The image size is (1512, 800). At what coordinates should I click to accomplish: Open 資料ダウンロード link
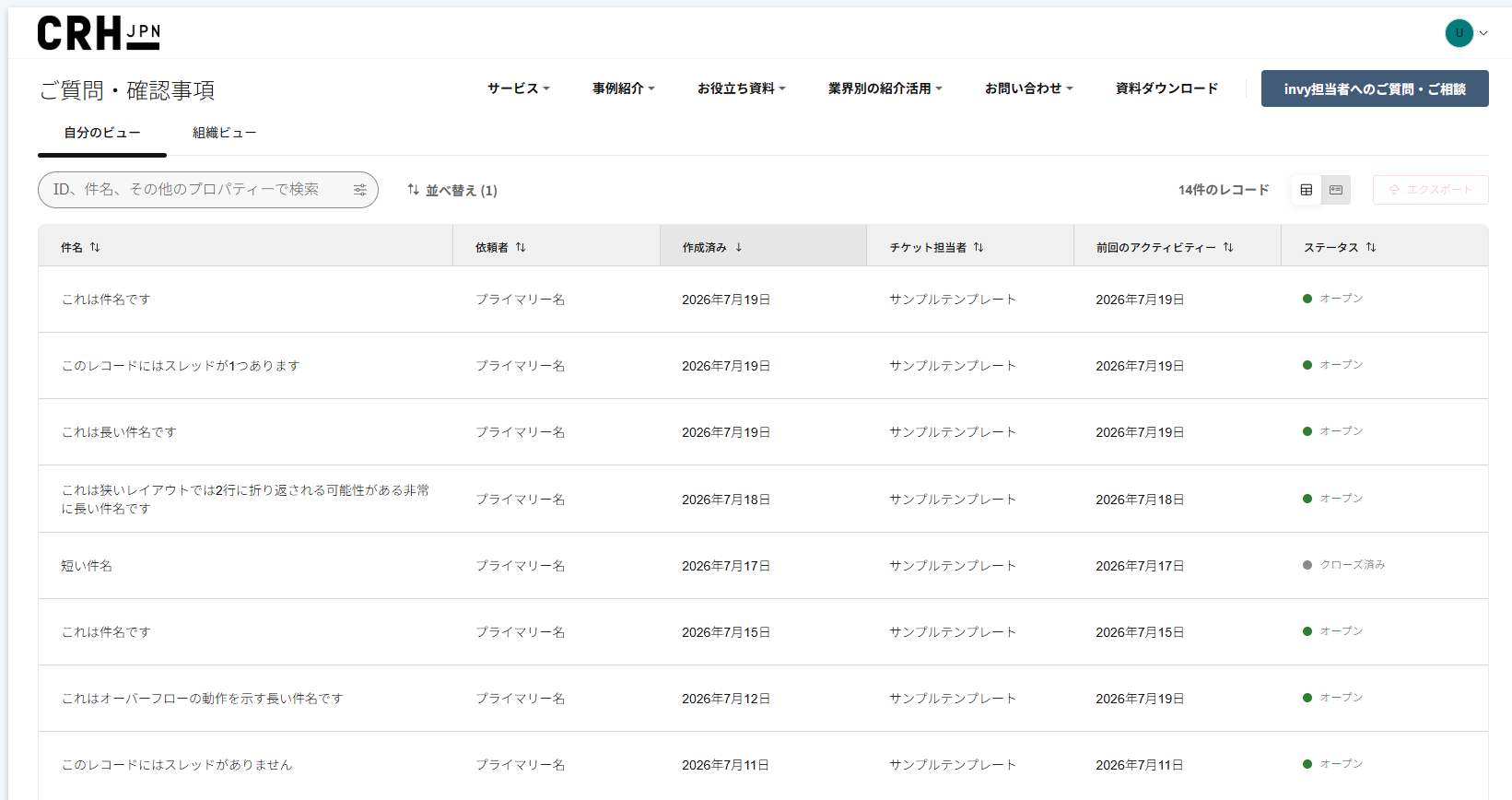point(1166,88)
